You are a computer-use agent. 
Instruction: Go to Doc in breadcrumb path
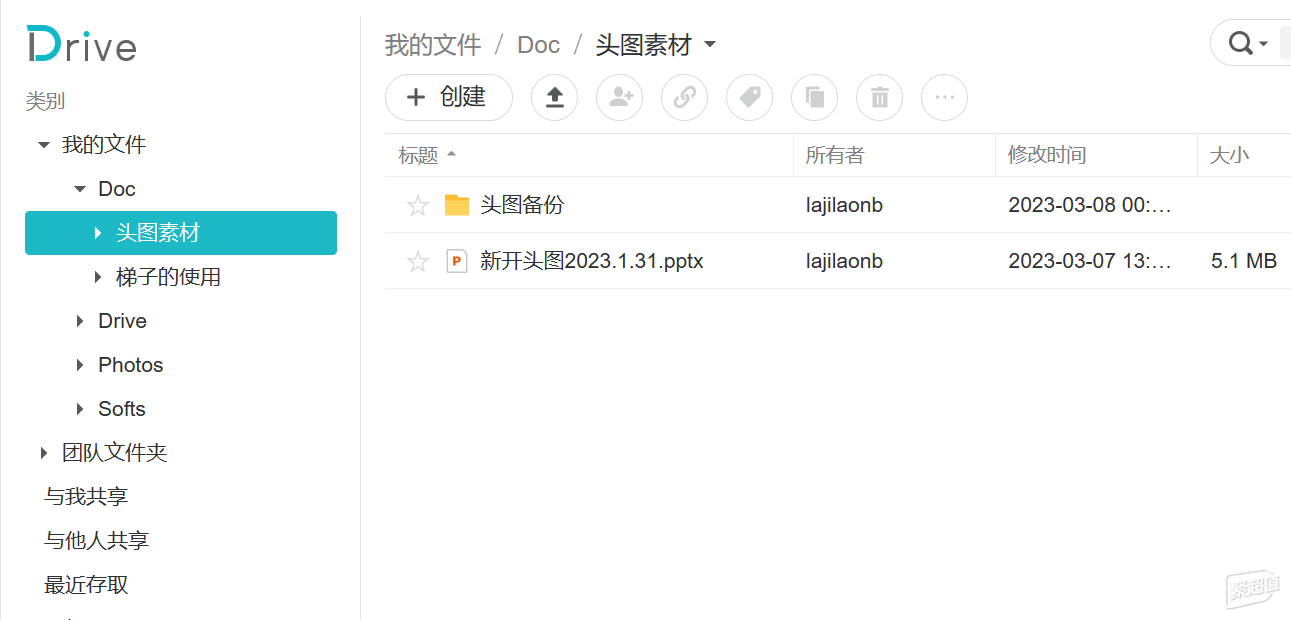click(x=538, y=44)
